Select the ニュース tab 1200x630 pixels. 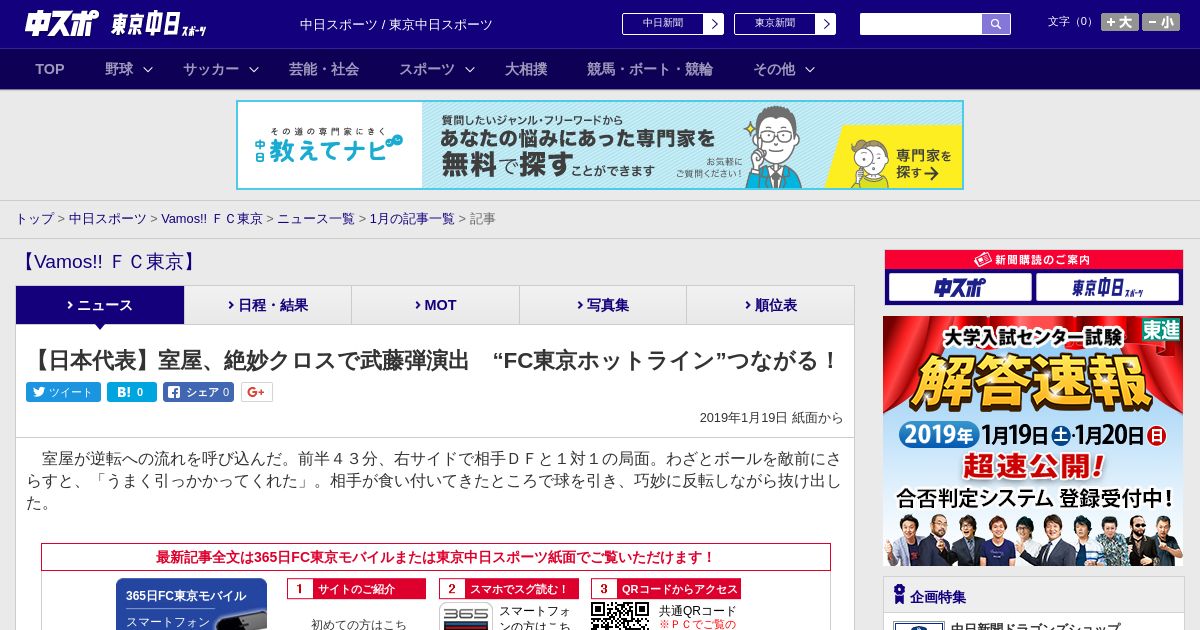pyautogui.click(x=100, y=305)
